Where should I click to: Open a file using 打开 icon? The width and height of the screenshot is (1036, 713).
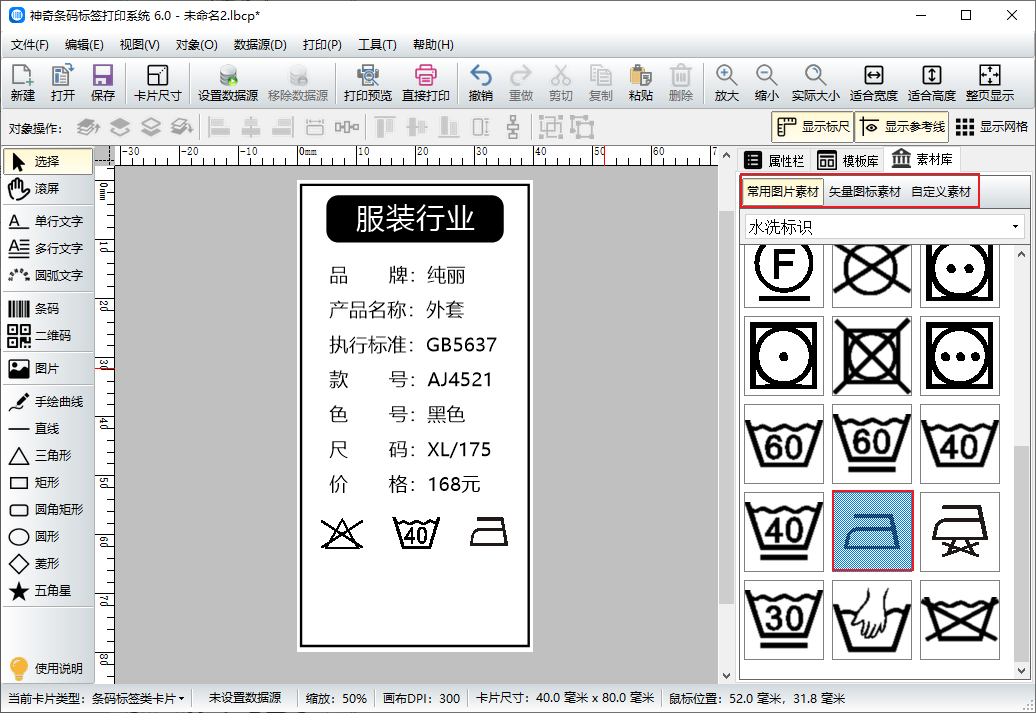63,83
